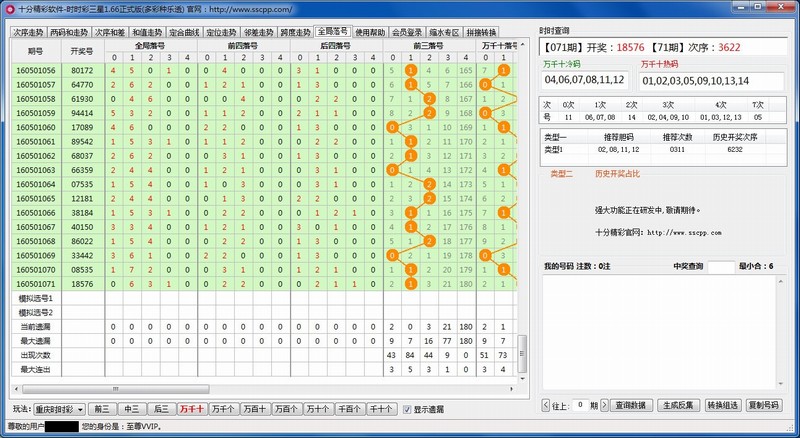The width and height of the screenshot is (800, 438).
Task: Switch to the 和值走势 tab
Action: 147,32
